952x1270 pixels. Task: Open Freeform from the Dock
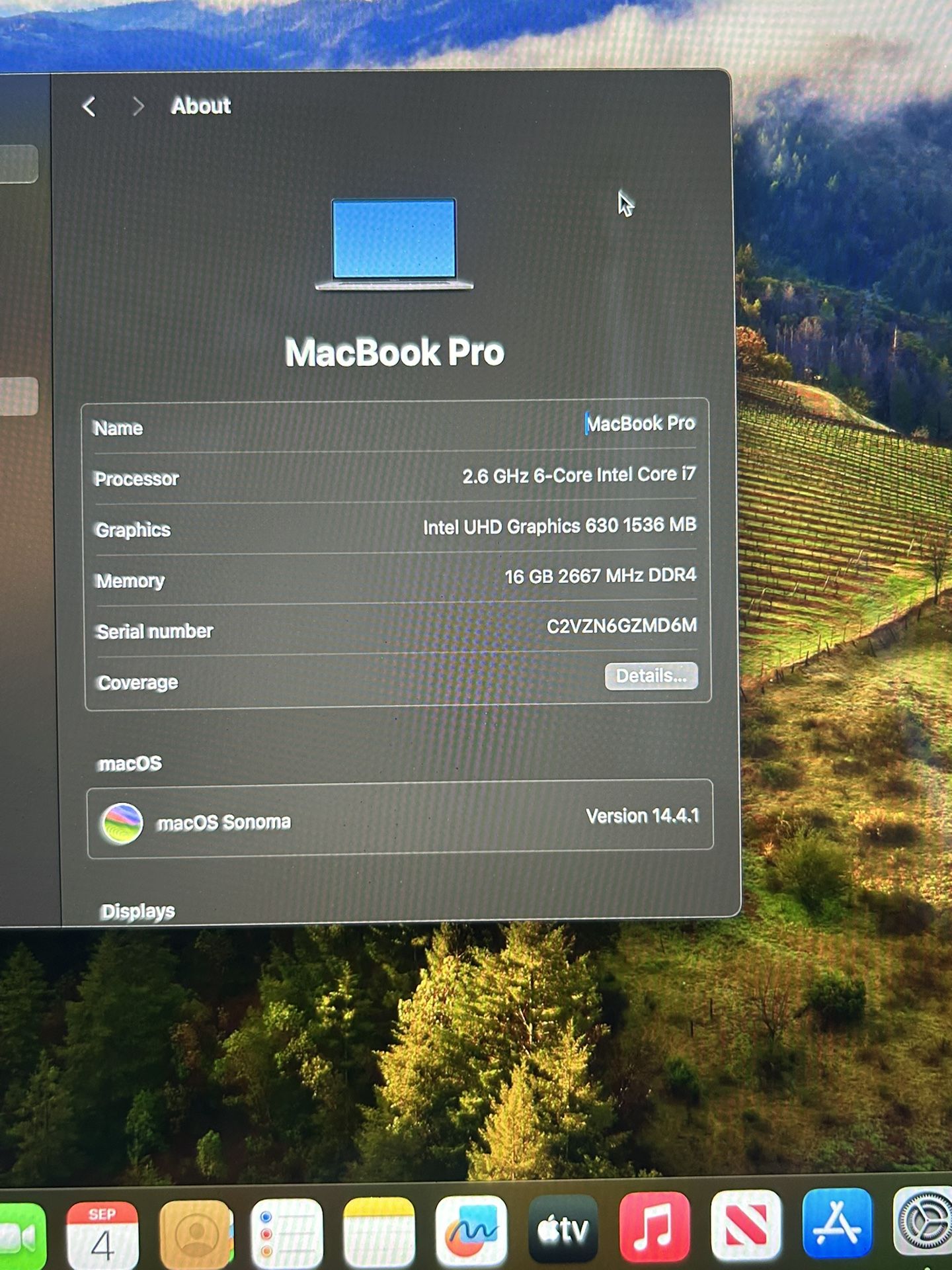471,1230
